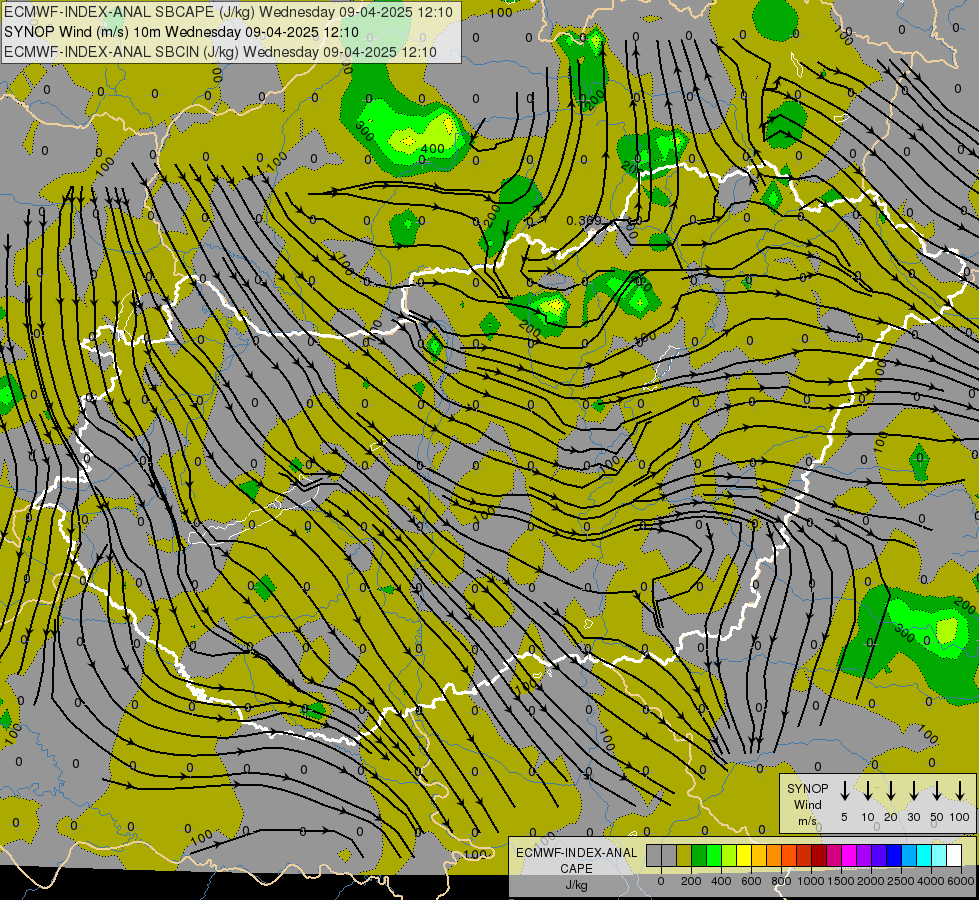The width and height of the screenshot is (979, 900).
Task: Click the 4000 tick label on CAPE scale
Action: click(931, 881)
